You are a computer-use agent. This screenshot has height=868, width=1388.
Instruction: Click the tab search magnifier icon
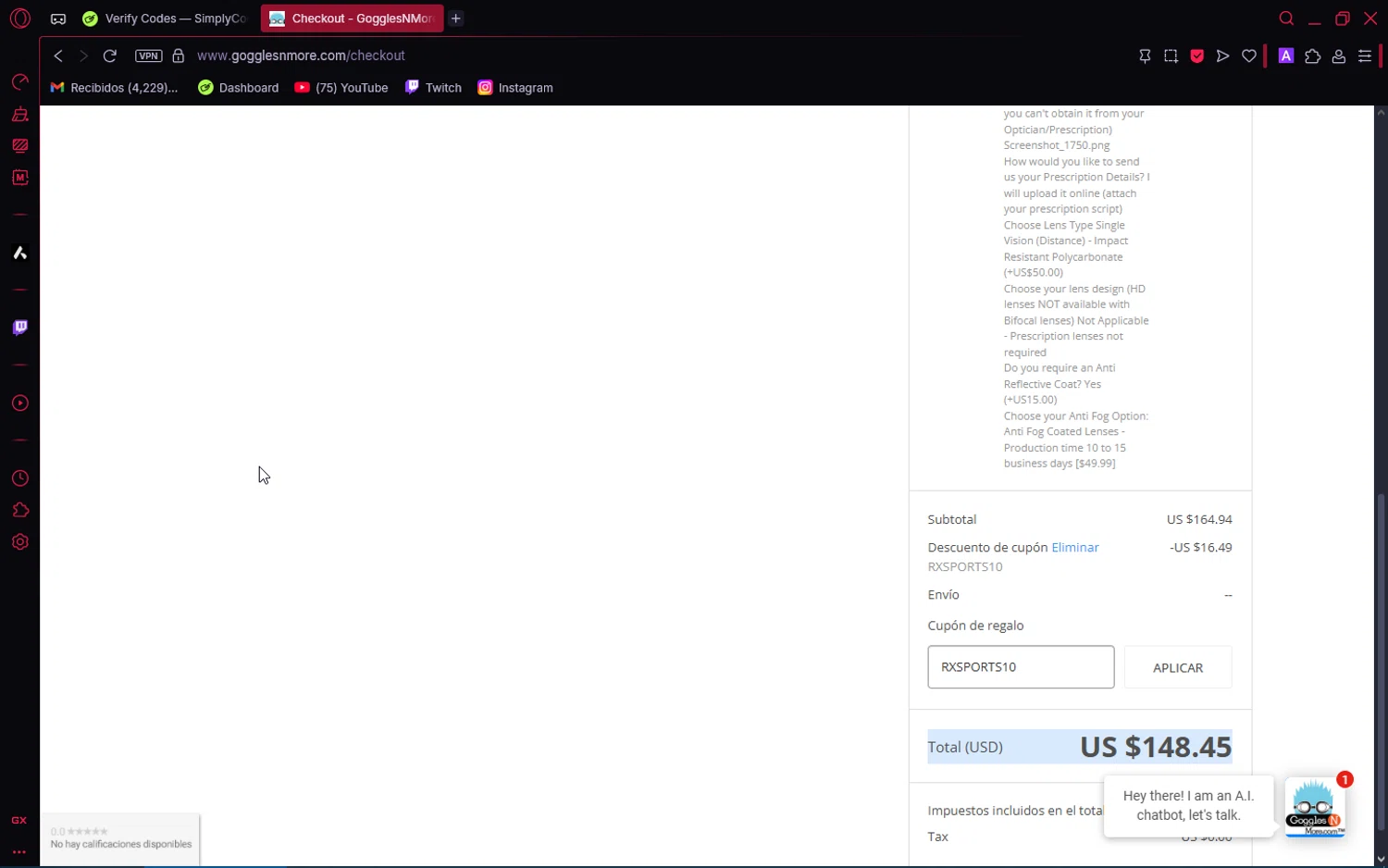(1286, 19)
